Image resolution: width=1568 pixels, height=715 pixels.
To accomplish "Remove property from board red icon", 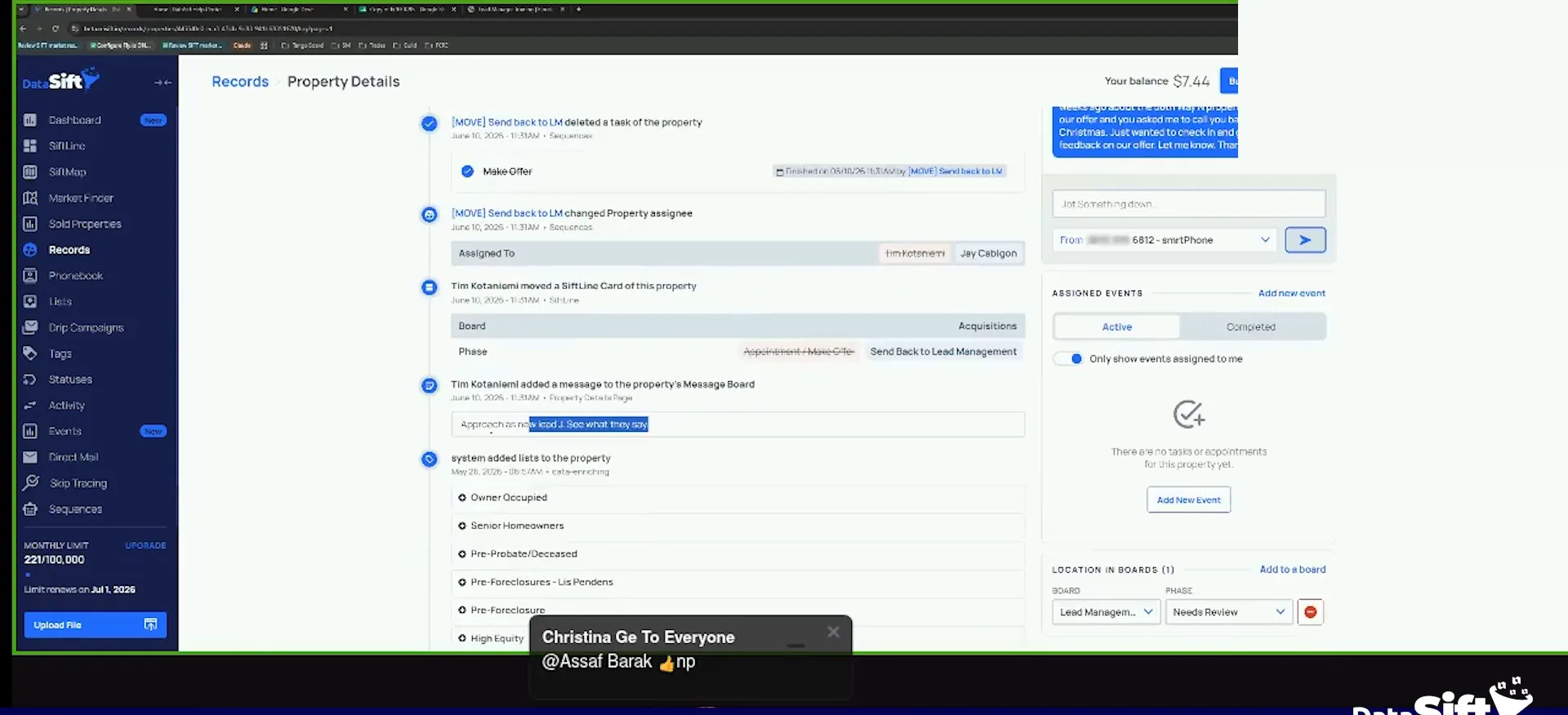I will point(1310,612).
